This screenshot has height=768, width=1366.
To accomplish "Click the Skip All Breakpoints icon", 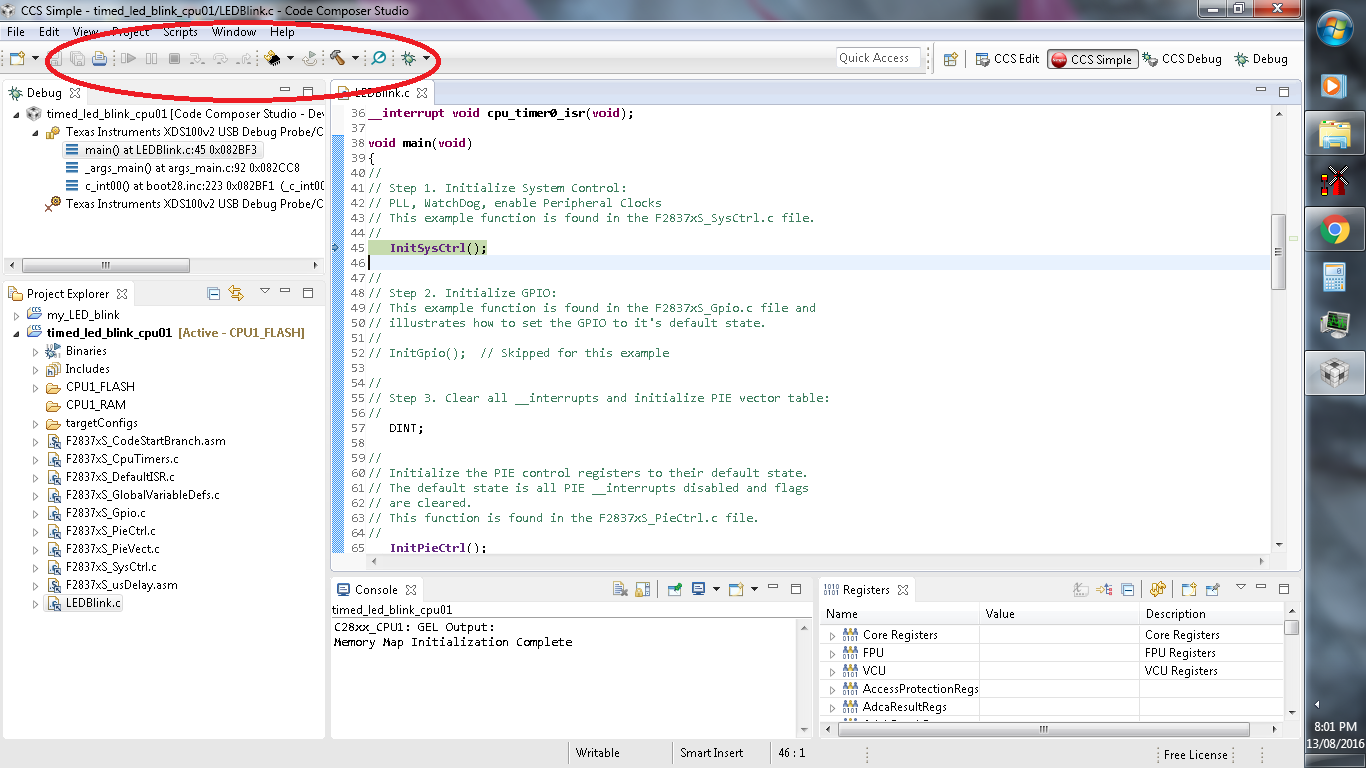I will click(379, 59).
